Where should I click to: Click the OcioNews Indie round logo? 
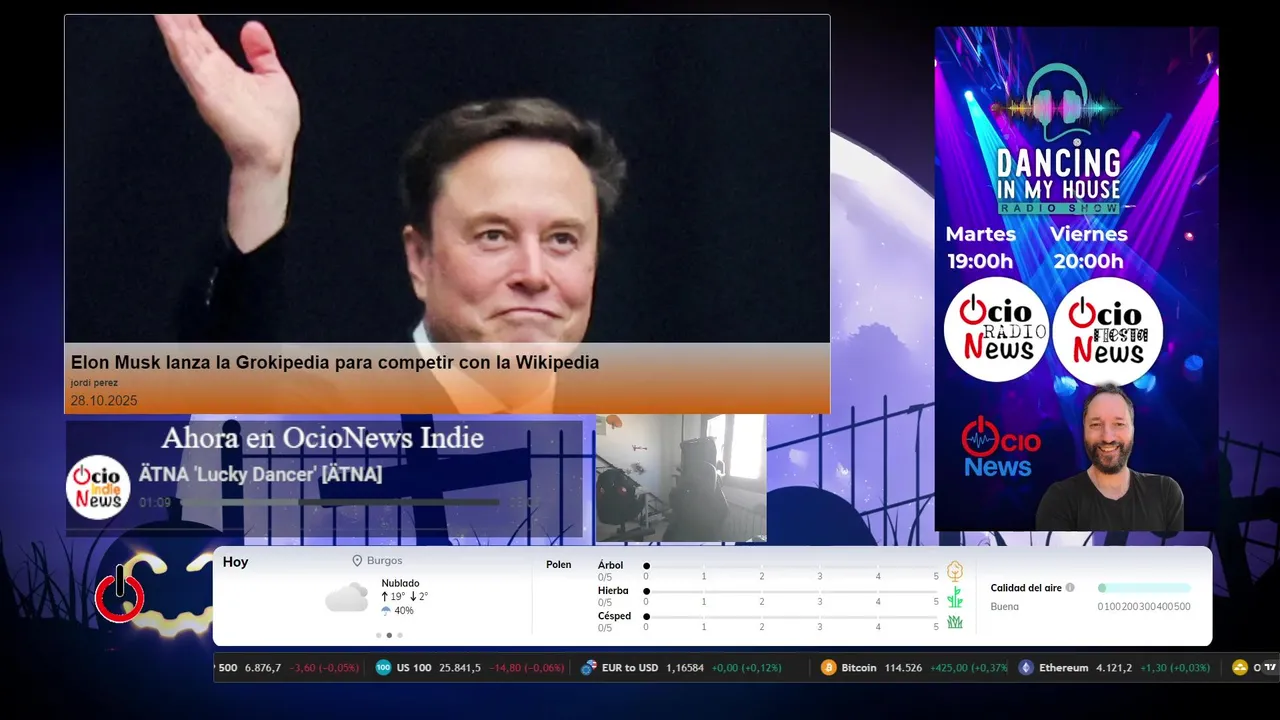(98, 487)
